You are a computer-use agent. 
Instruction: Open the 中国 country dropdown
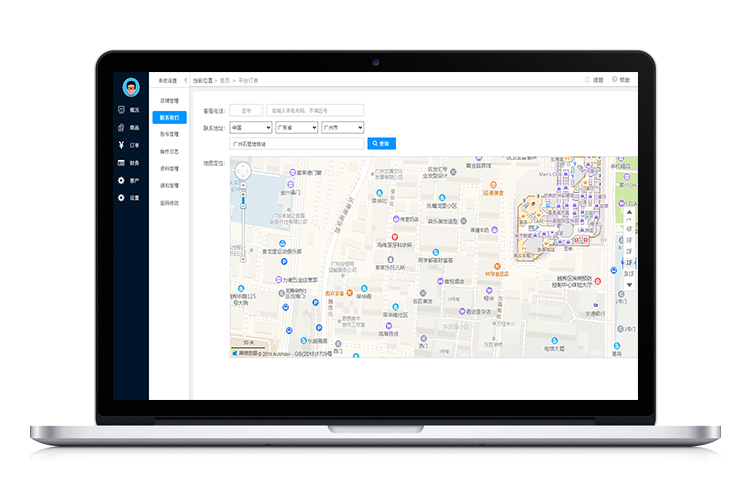(251, 127)
